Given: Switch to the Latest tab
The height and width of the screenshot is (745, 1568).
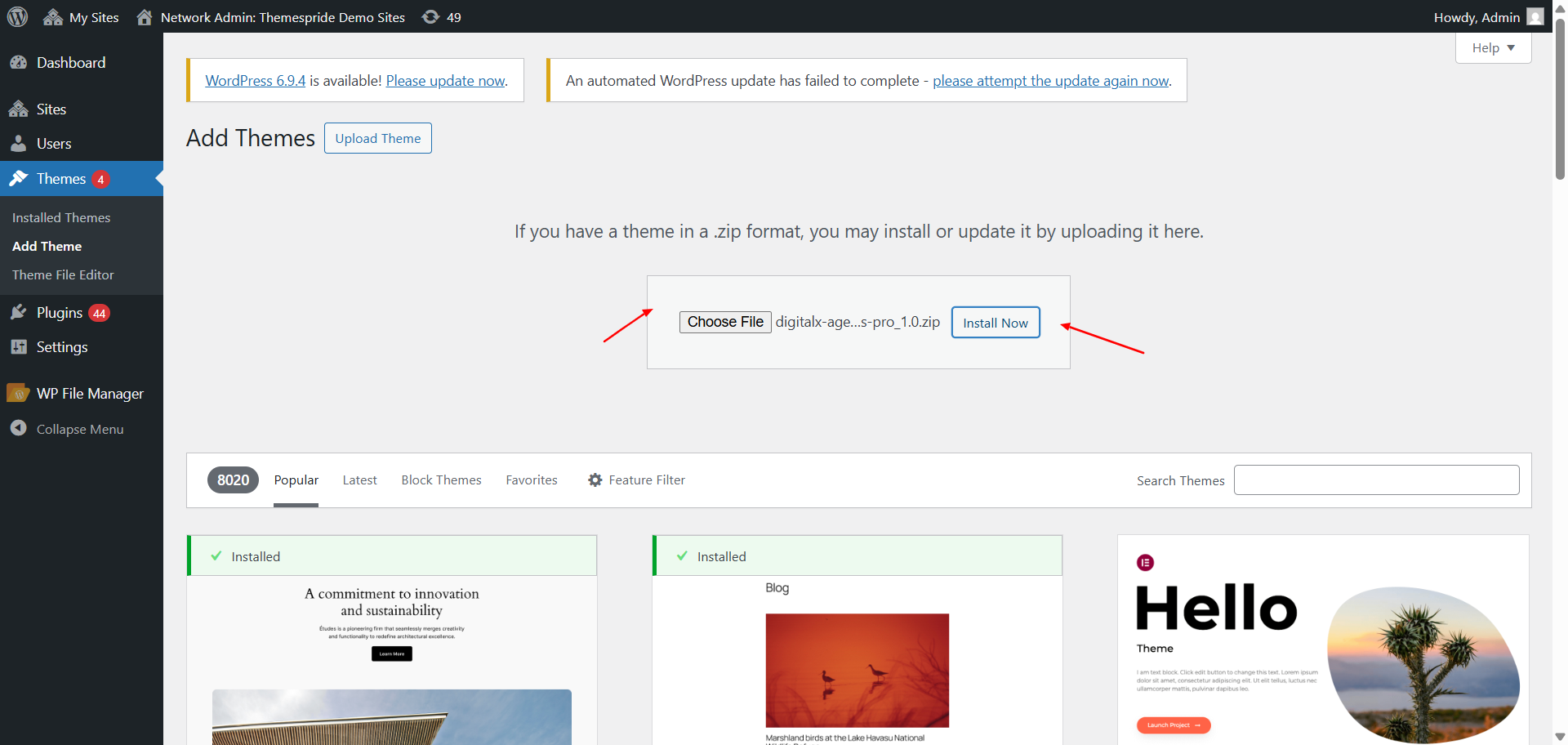Looking at the screenshot, I should (359, 480).
